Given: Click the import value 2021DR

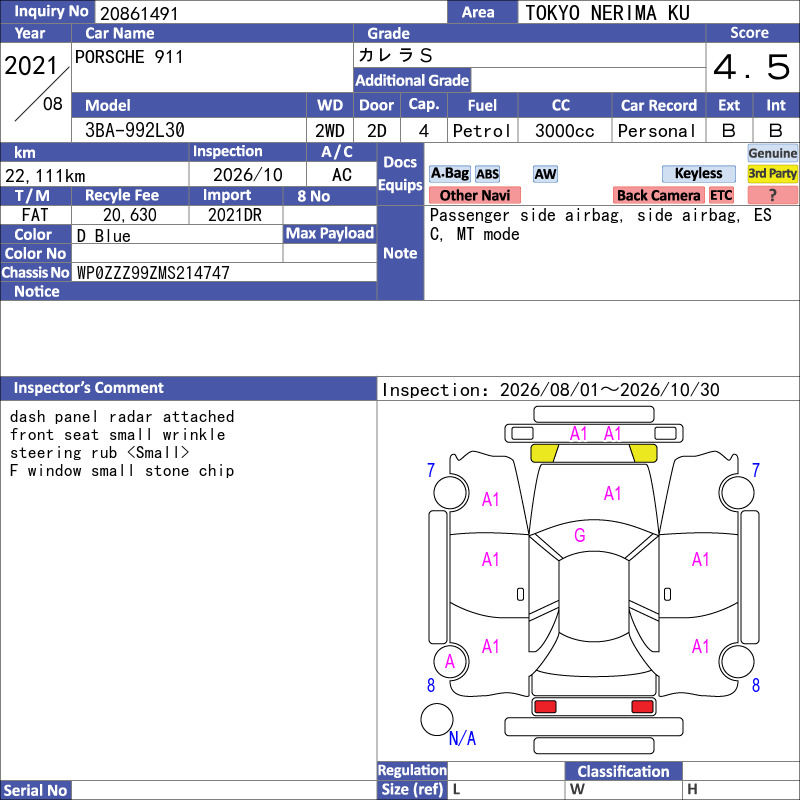Looking at the screenshot, I should point(235,215).
